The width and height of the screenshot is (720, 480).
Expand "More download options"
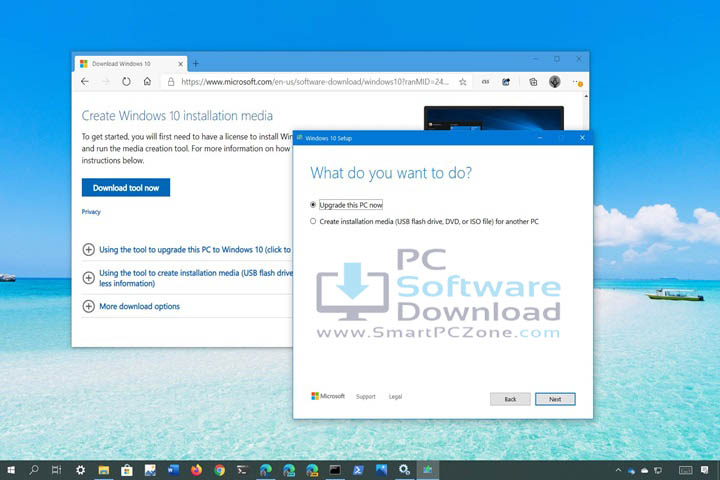[x=131, y=306]
